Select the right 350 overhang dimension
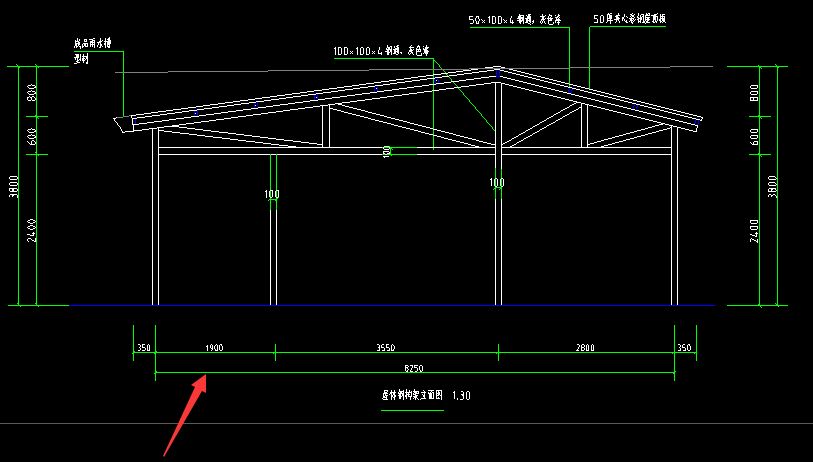This screenshot has height=462, width=813. coord(684,348)
